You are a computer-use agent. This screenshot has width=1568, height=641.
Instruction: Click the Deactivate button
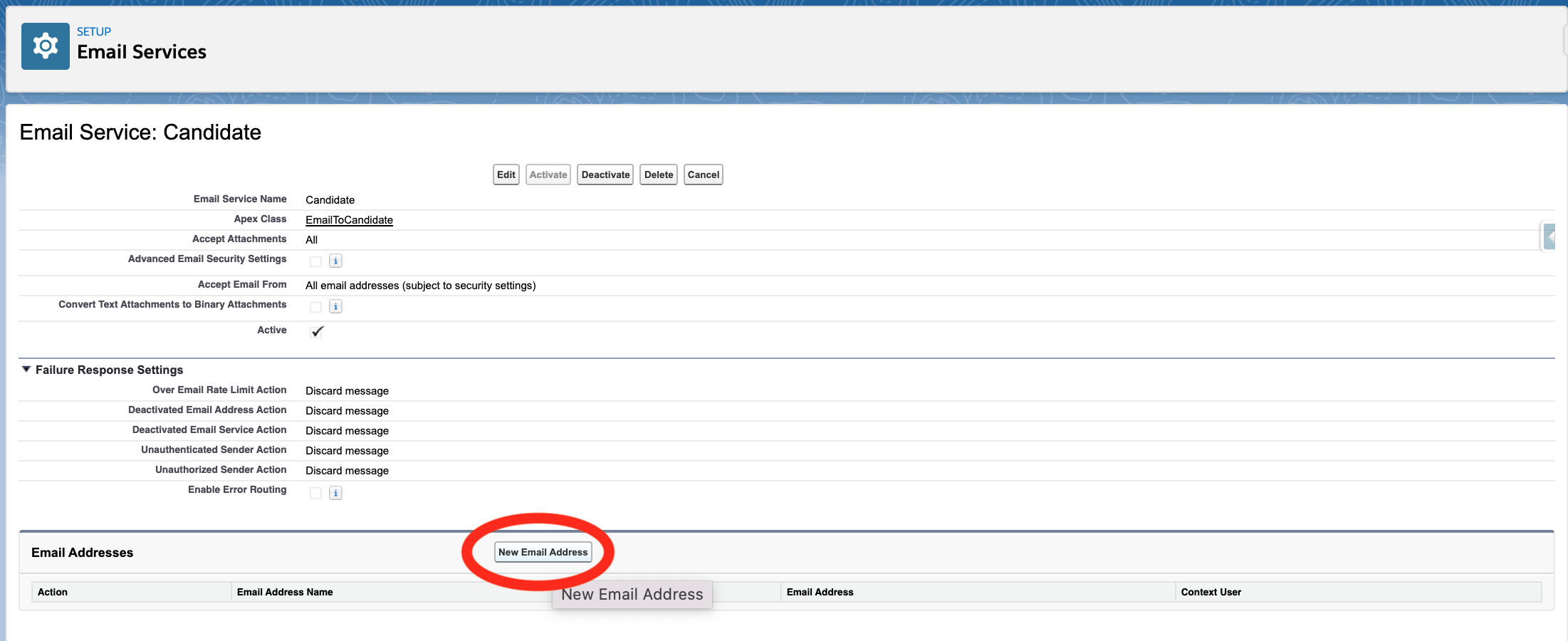point(605,174)
